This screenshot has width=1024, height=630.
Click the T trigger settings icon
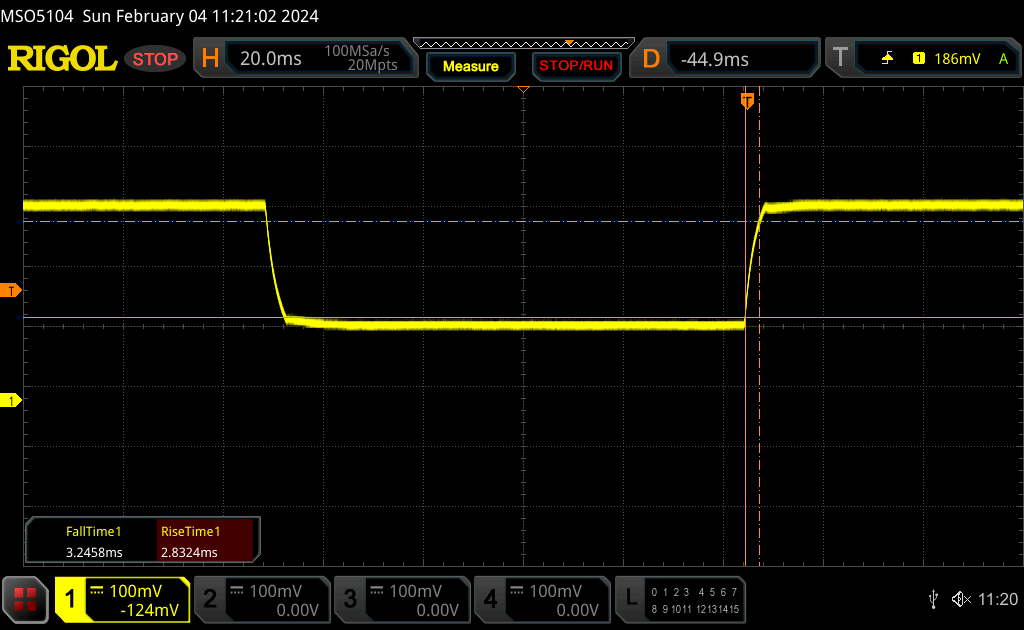839,59
